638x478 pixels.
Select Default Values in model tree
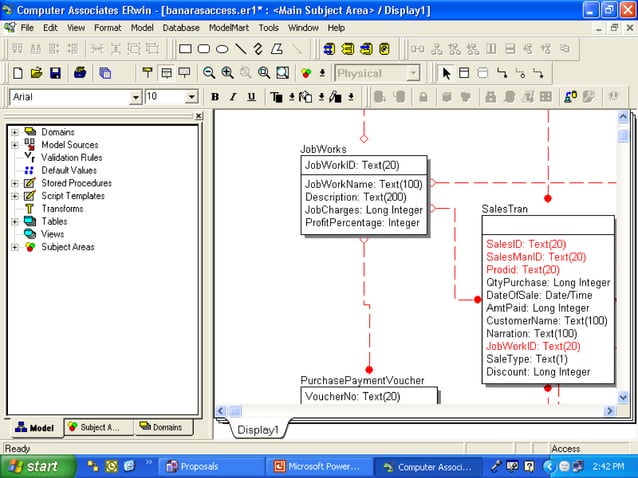point(69,170)
